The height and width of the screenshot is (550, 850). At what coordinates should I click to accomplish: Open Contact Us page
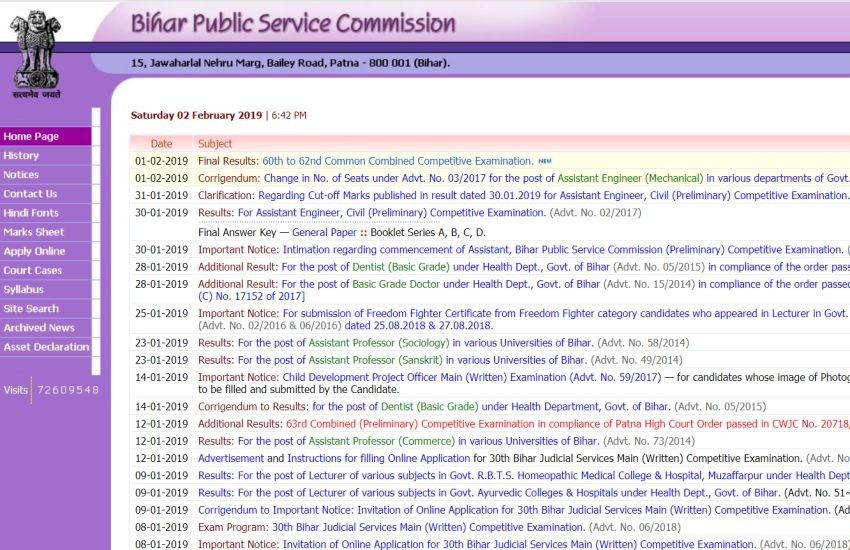tap(30, 194)
